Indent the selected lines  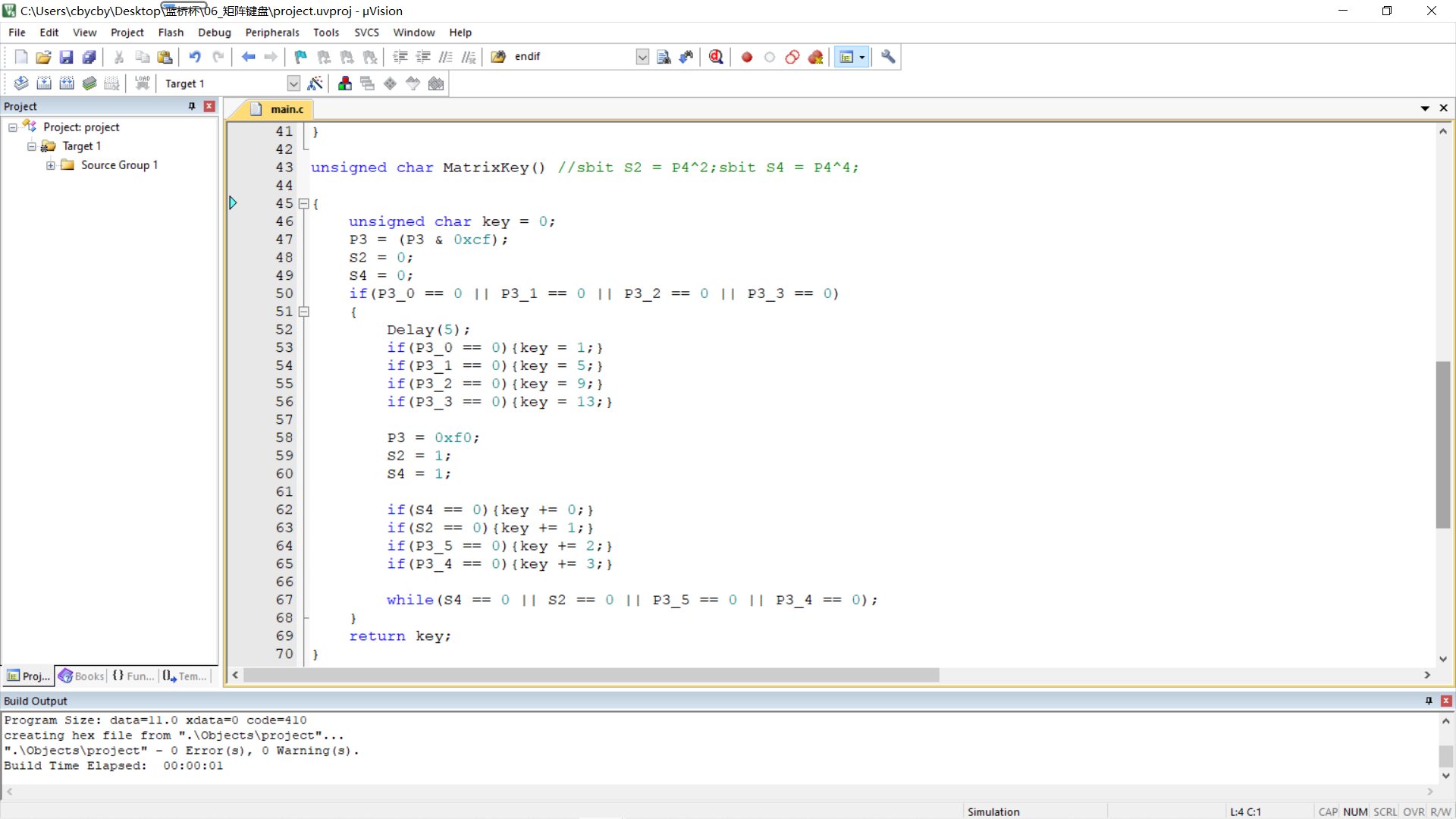click(400, 57)
